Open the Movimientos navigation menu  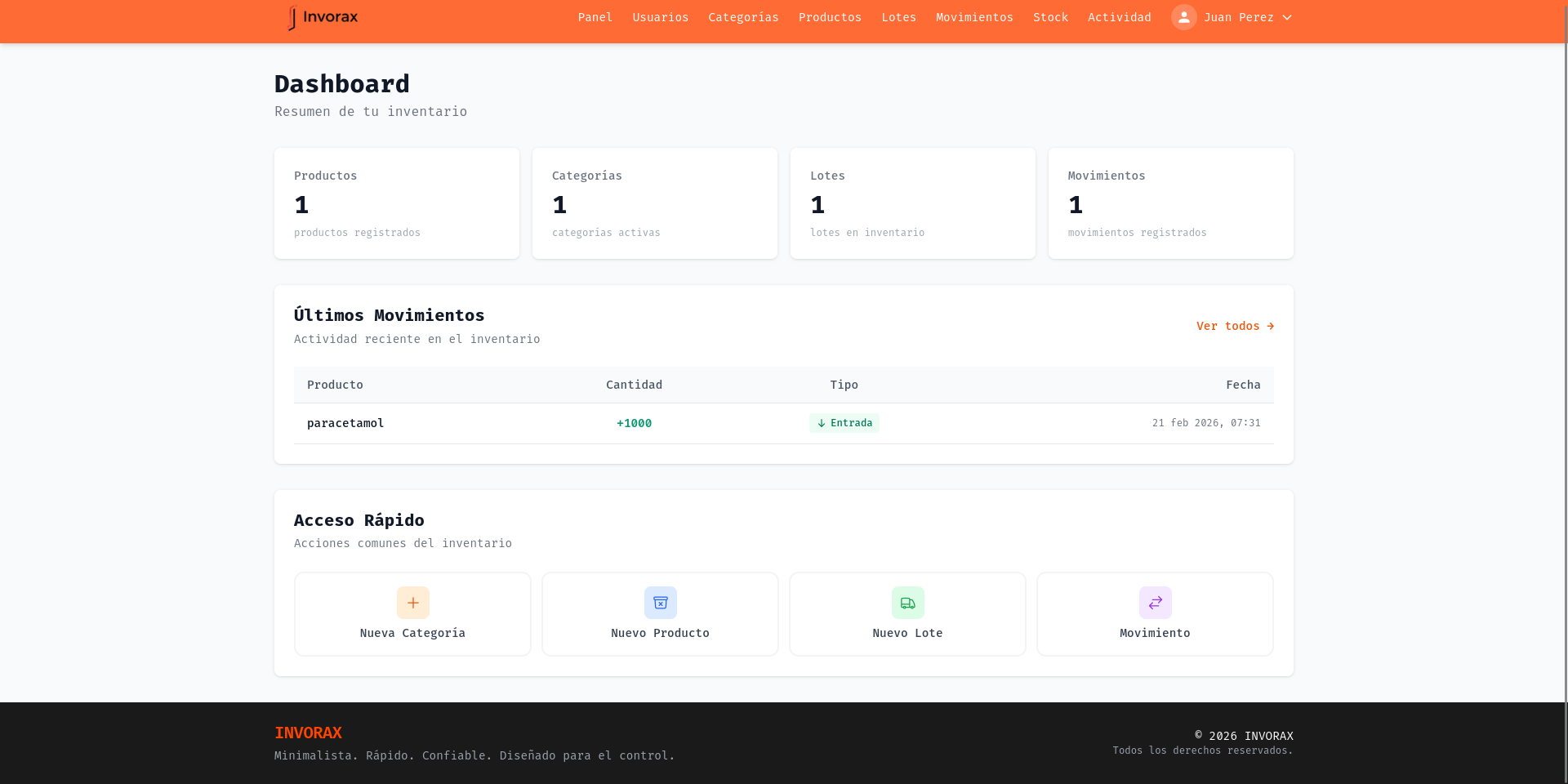click(973, 17)
